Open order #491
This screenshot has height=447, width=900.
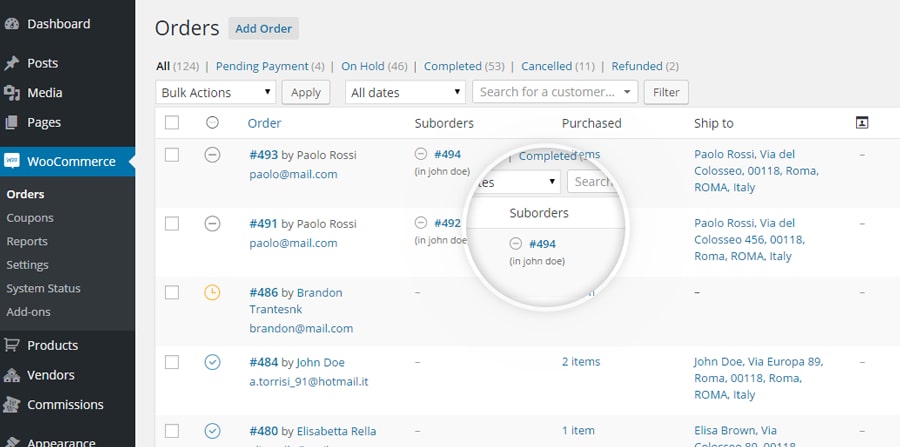click(x=263, y=224)
